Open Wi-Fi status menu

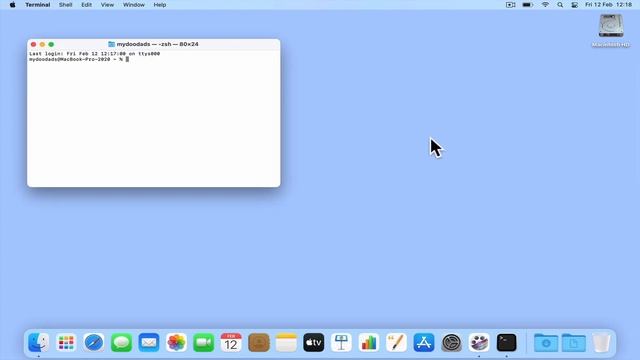[545, 5]
